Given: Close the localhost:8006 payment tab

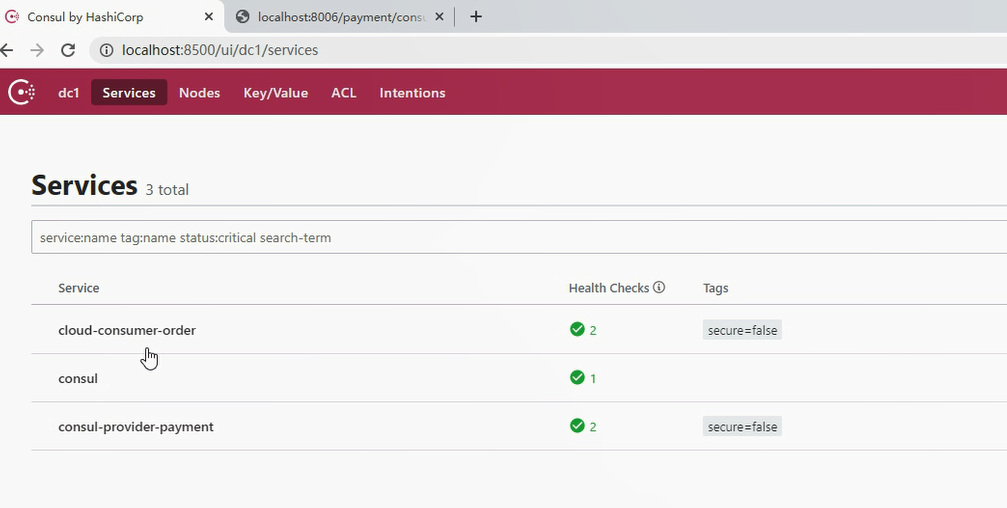Looking at the screenshot, I should click(439, 17).
